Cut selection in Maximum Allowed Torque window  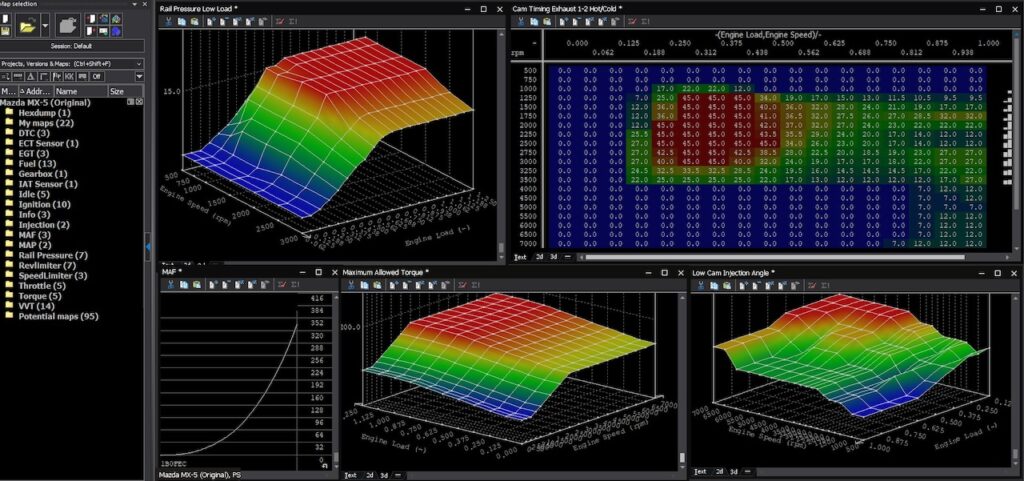pyautogui.click(x=351, y=285)
